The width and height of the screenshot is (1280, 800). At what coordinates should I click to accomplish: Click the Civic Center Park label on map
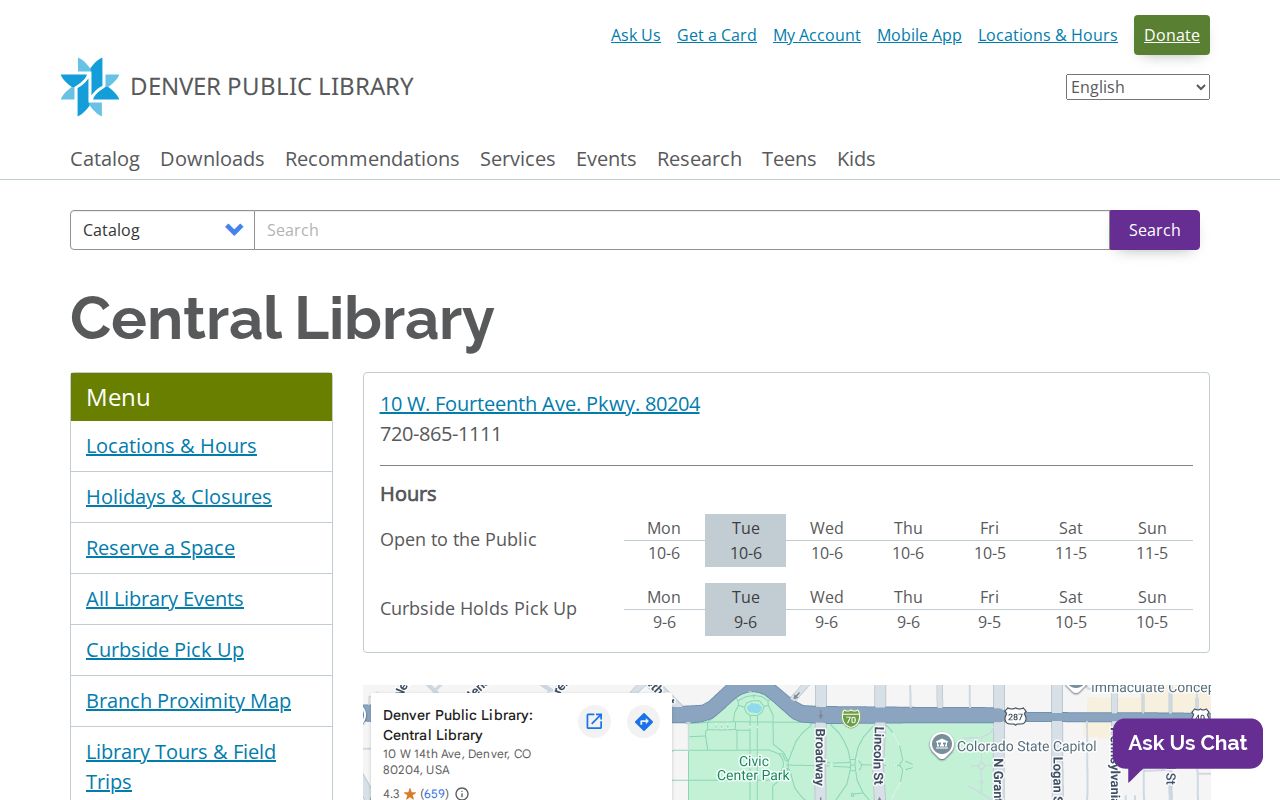754,768
